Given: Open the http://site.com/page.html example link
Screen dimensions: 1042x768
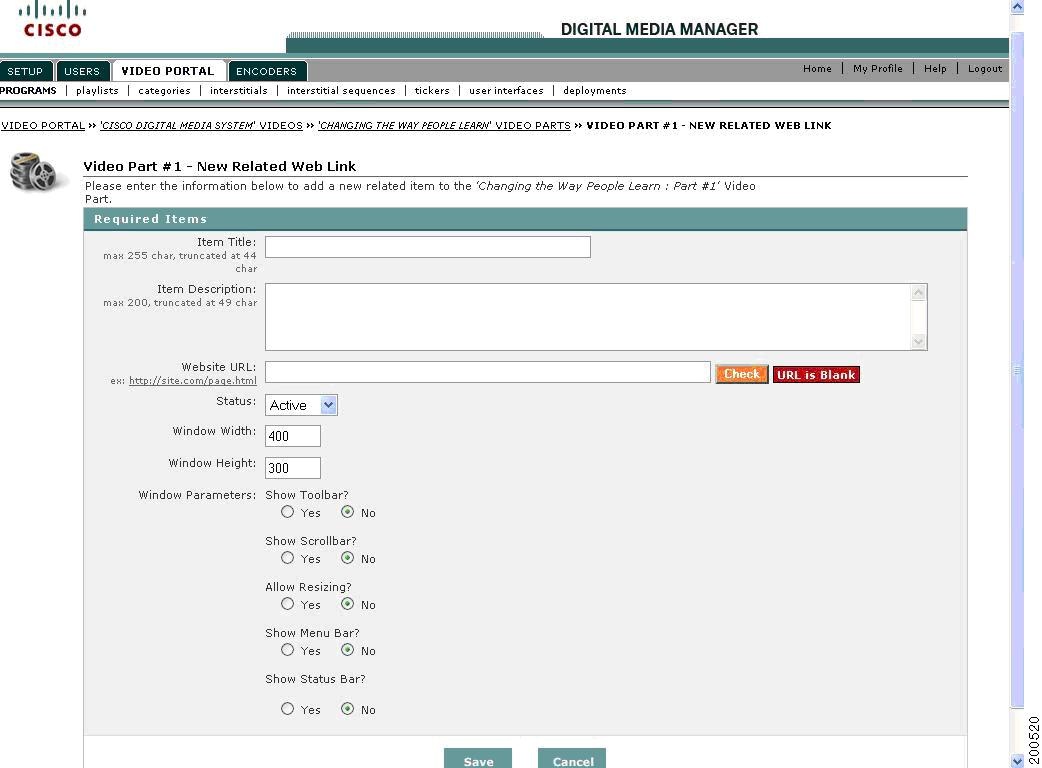Looking at the screenshot, I should click(193, 380).
